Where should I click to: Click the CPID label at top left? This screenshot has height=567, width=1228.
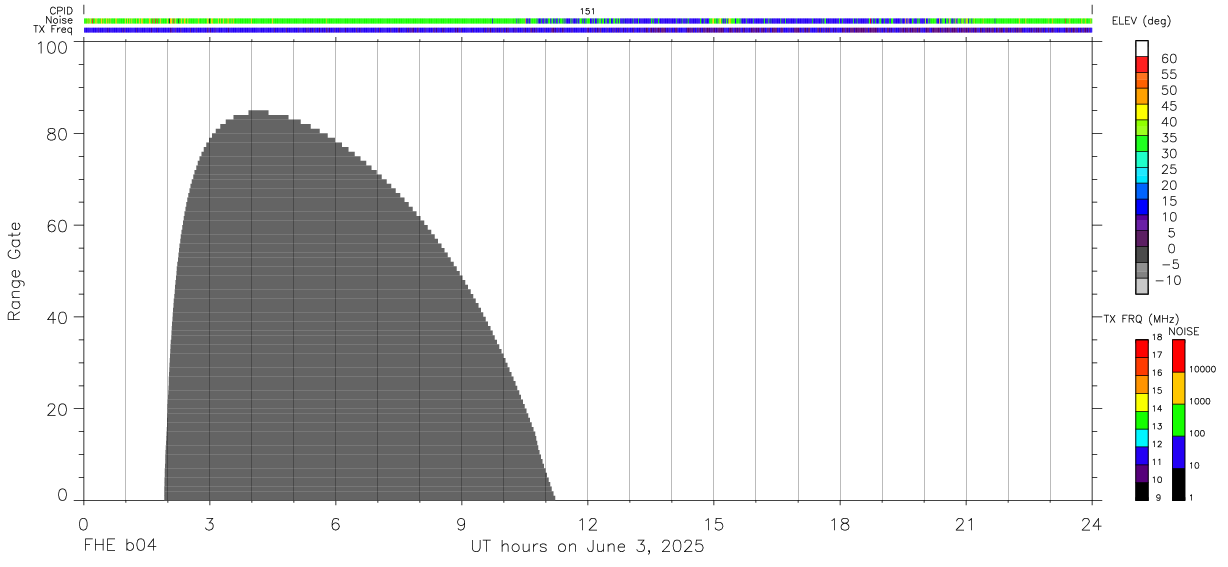[x=62, y=11]
